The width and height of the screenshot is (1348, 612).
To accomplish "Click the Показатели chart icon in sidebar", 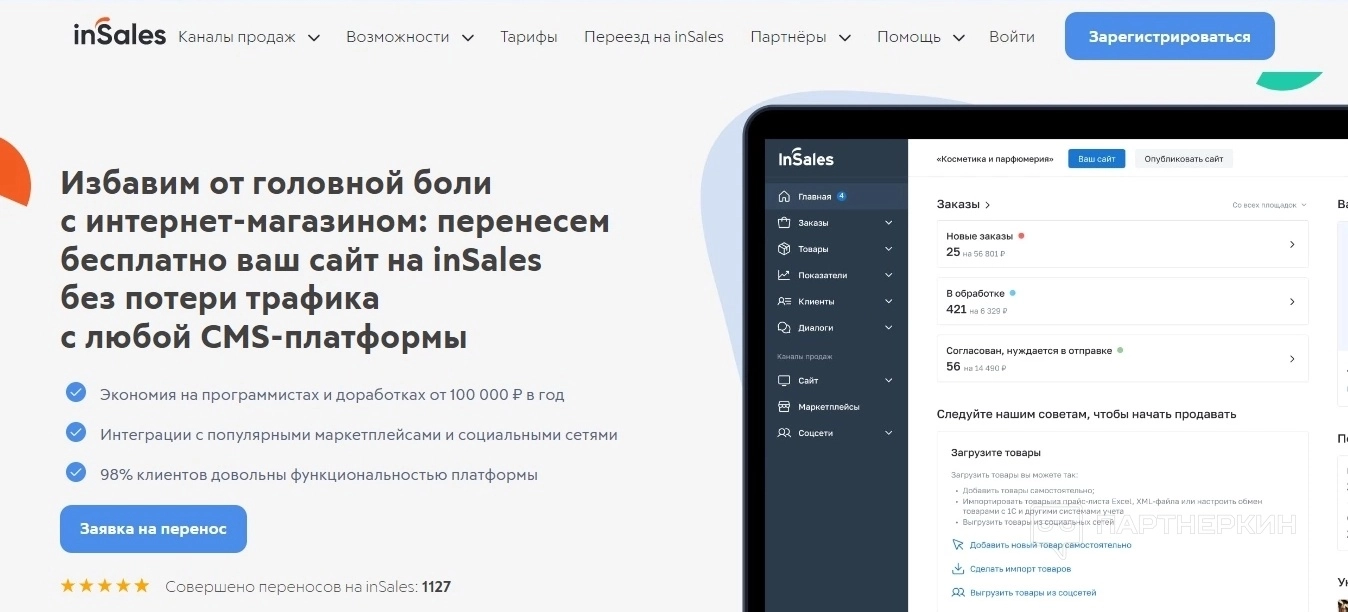I will click(x=784, y=275).
